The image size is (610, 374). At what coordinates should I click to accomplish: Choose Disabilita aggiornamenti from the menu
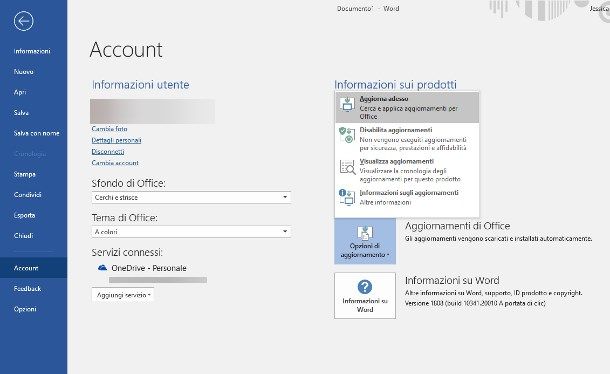(407, 139)
